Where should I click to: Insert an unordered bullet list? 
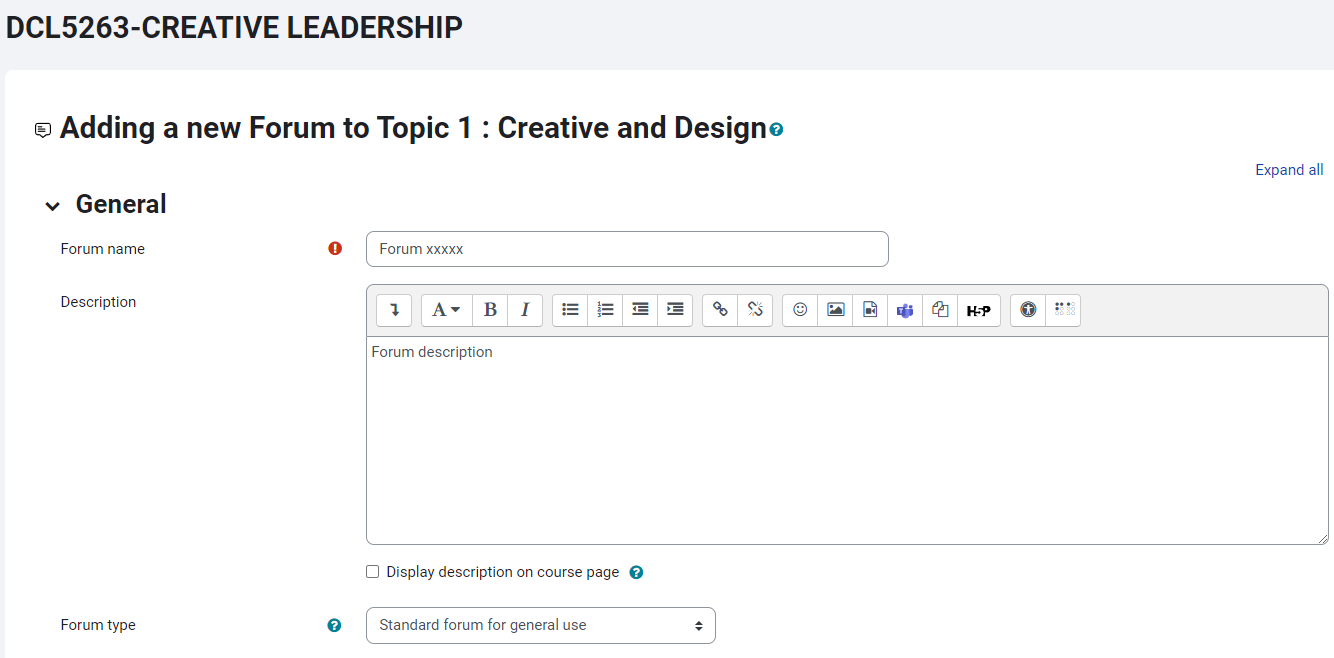coord(570,310)
